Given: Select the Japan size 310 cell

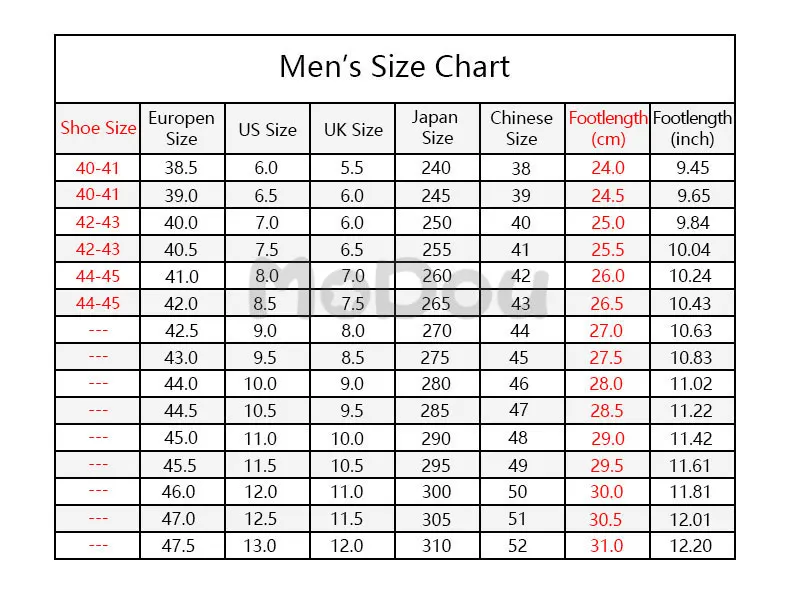Looking at the screenshot, I should click(x=437, y=546).
